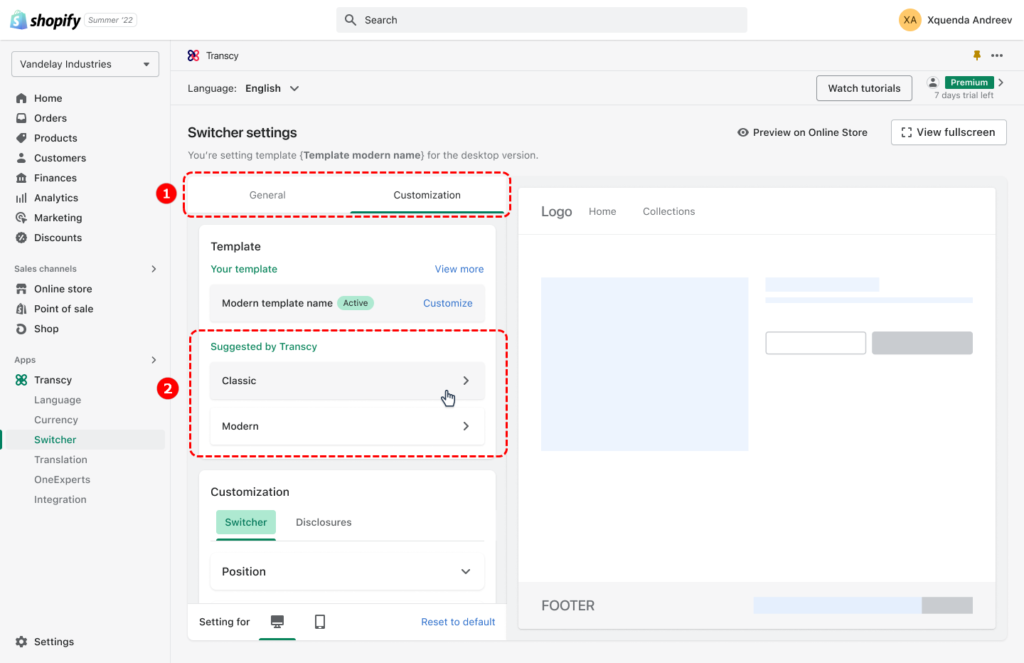Open Currency under Transcy app

56,420
